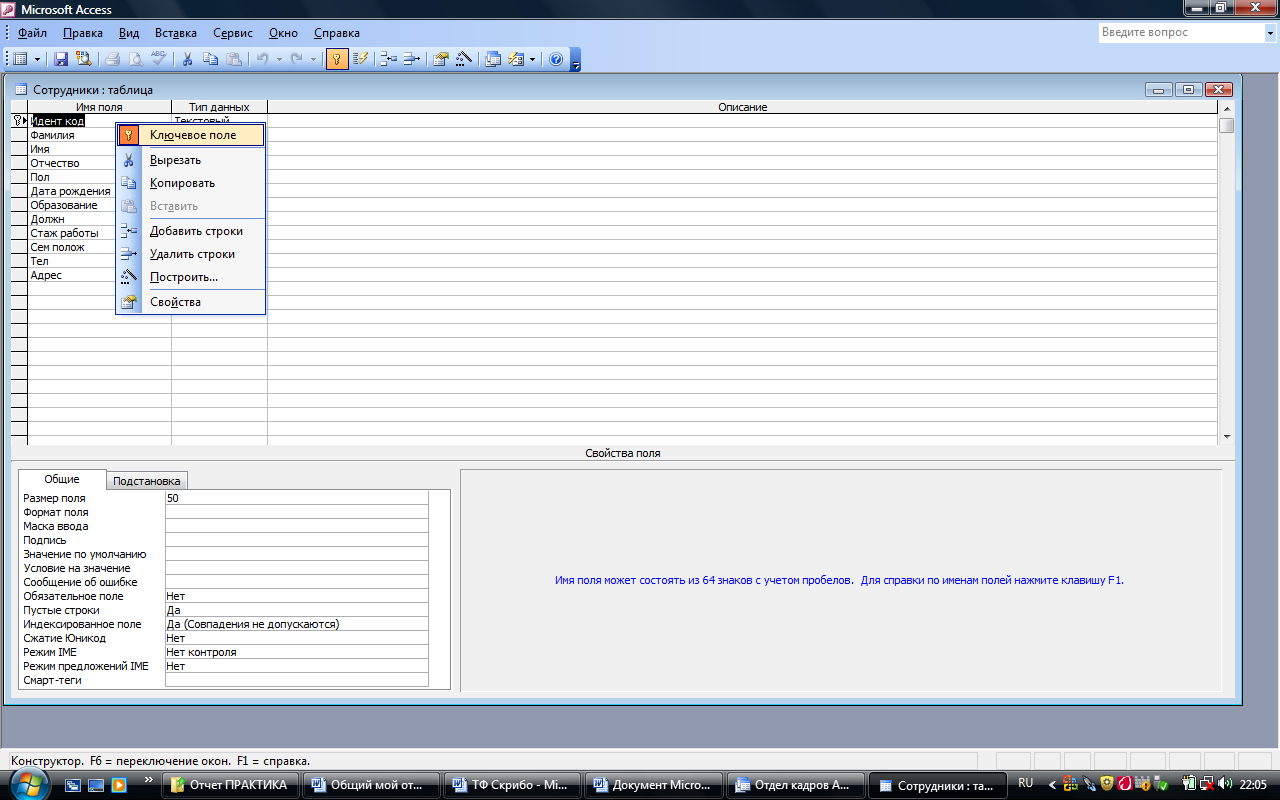The image size is (1280, 800).
Task: Click the icon beside 'Свойства' menu item
Action: click(128, 302)
